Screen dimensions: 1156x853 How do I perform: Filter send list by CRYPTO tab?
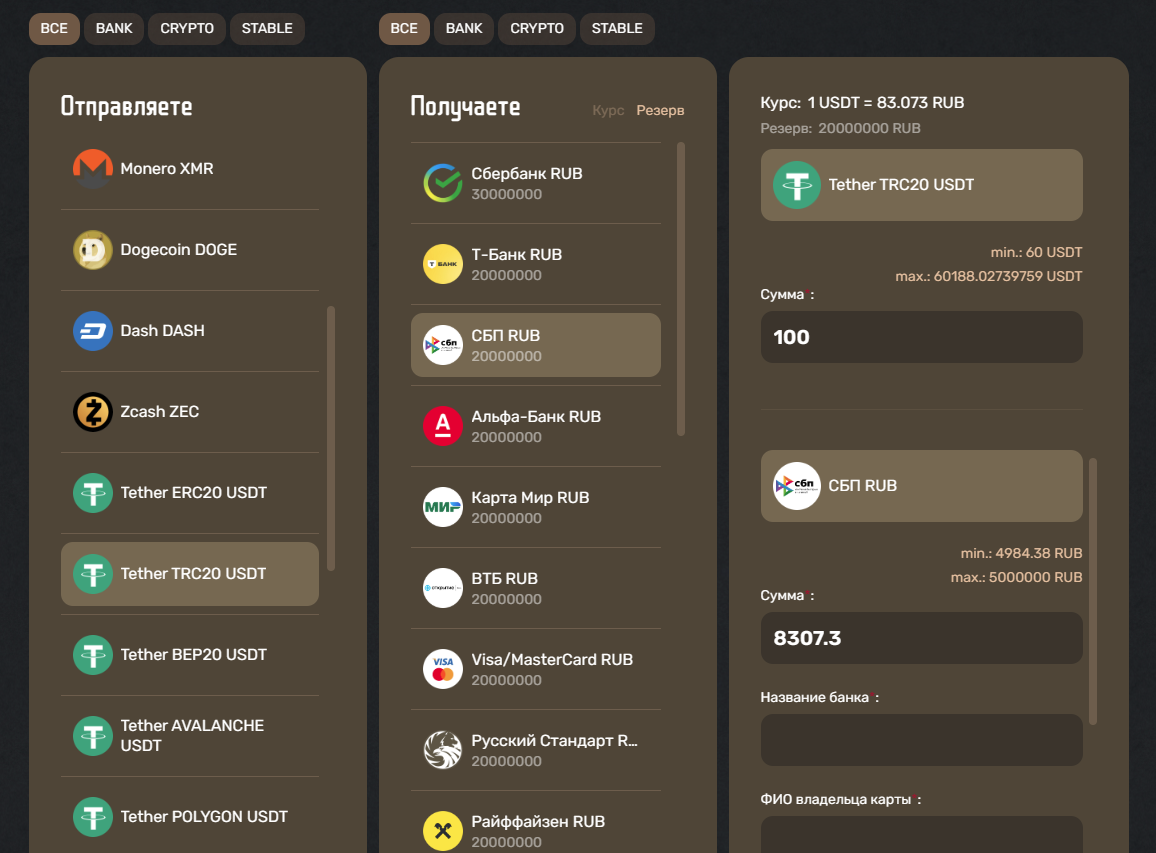point(187,29)
